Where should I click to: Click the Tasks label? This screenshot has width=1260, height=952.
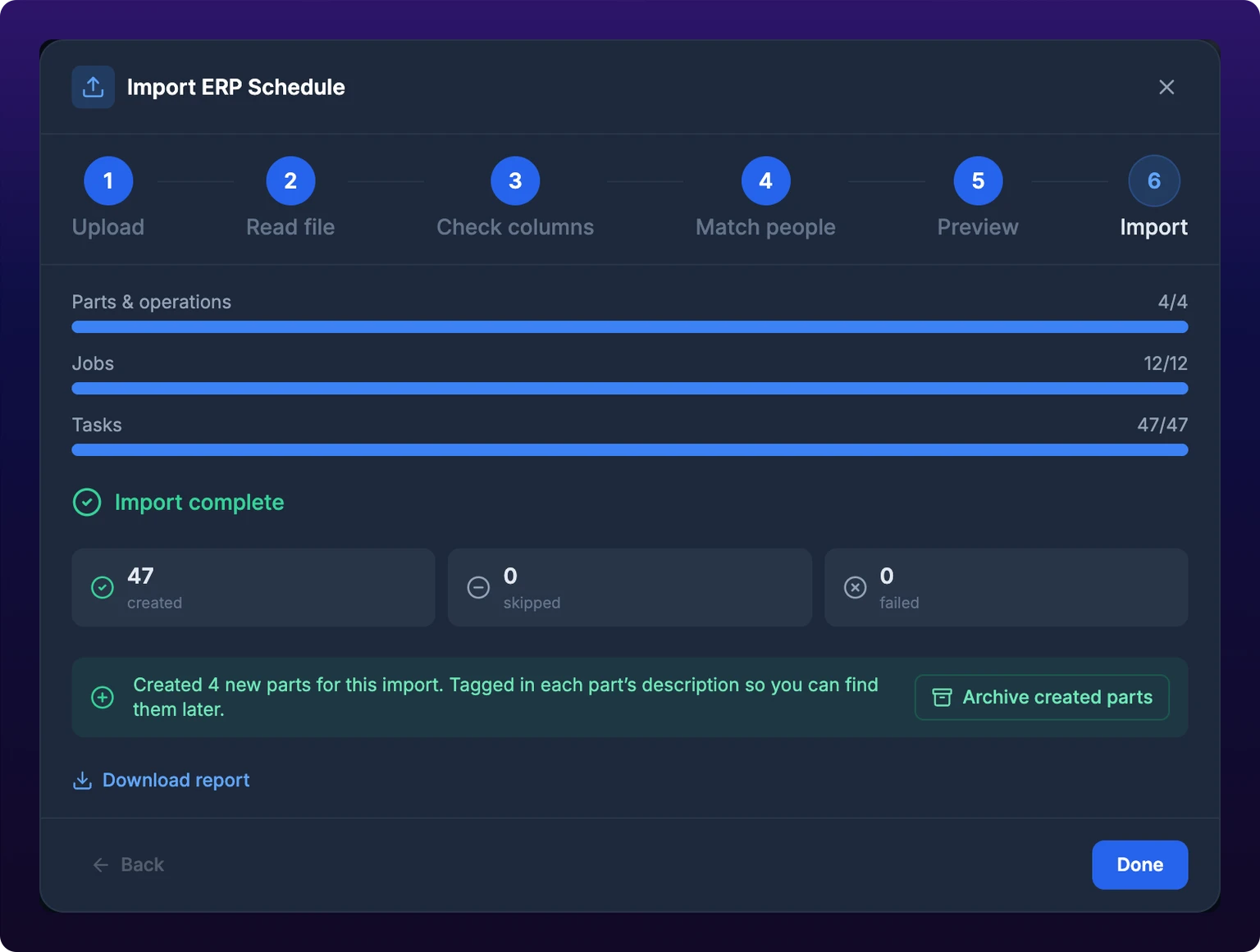pos(97,425)
